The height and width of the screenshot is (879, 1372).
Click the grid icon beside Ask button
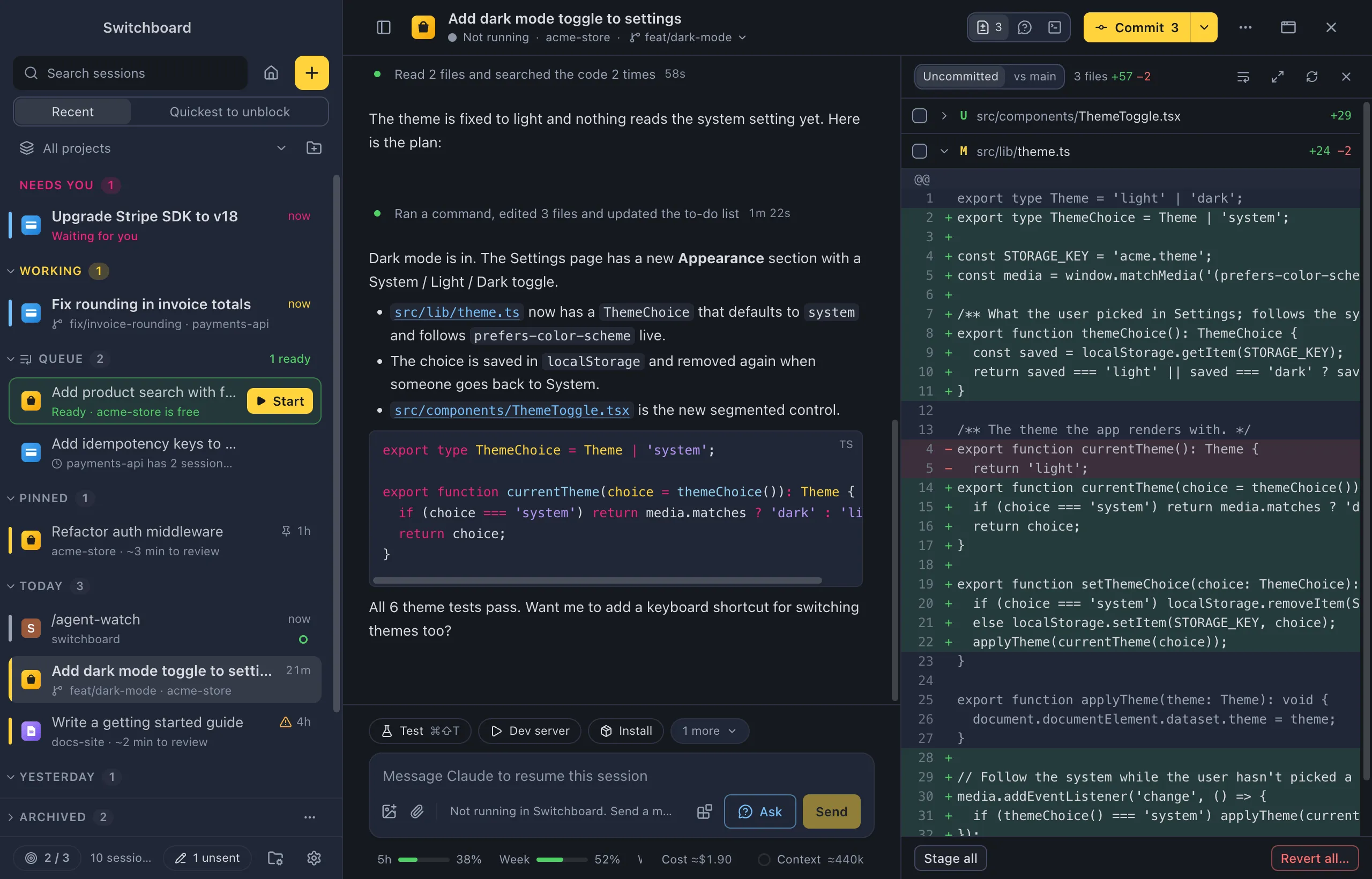coord(704,811)
